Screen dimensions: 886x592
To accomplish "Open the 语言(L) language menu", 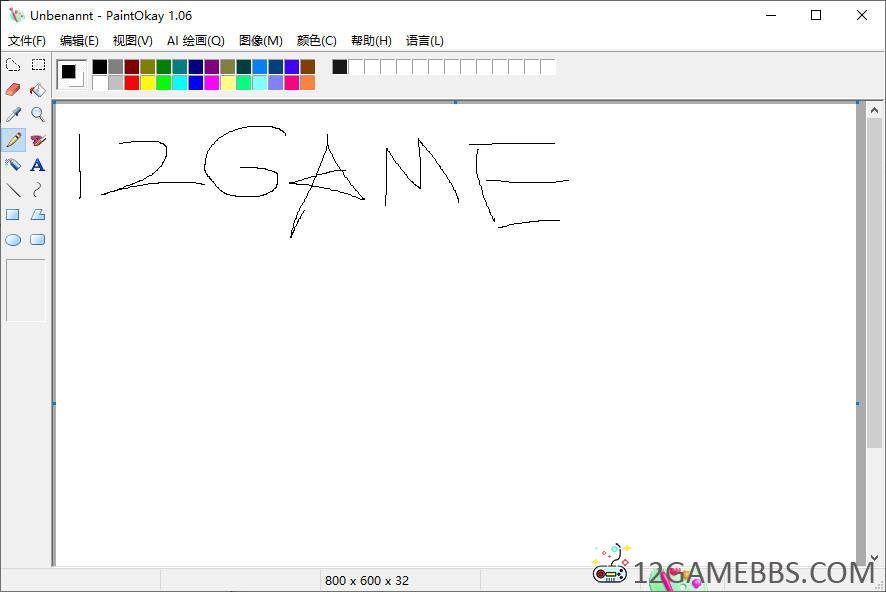I will click(424, 41).
